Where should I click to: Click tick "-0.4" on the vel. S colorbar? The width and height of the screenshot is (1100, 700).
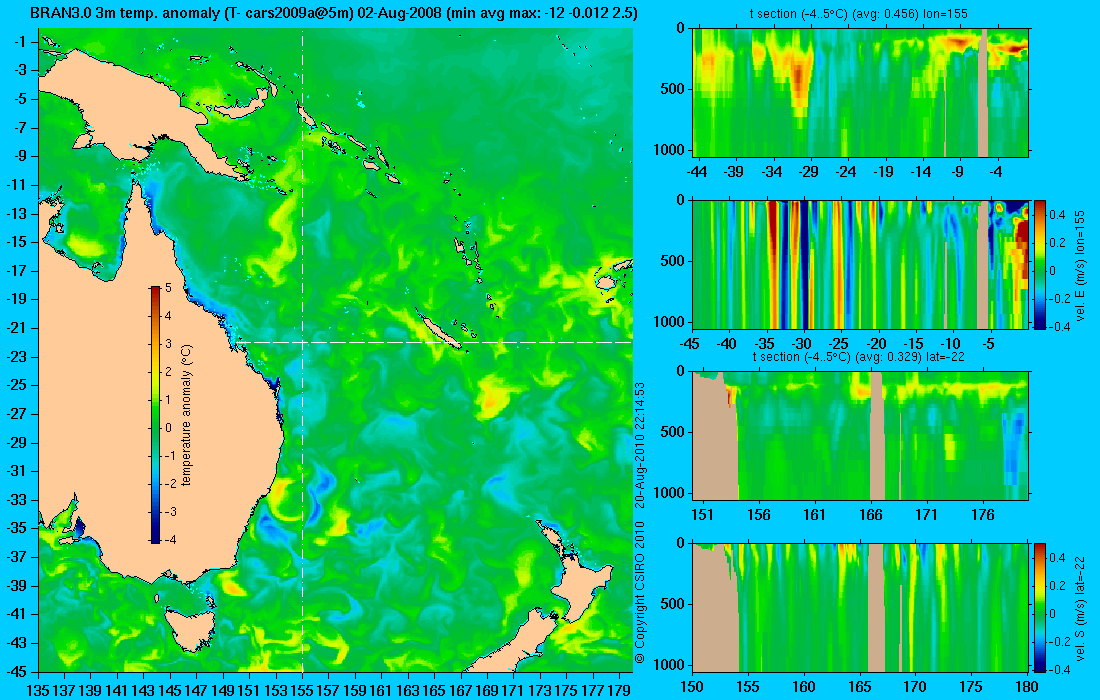pos(1060,669)
